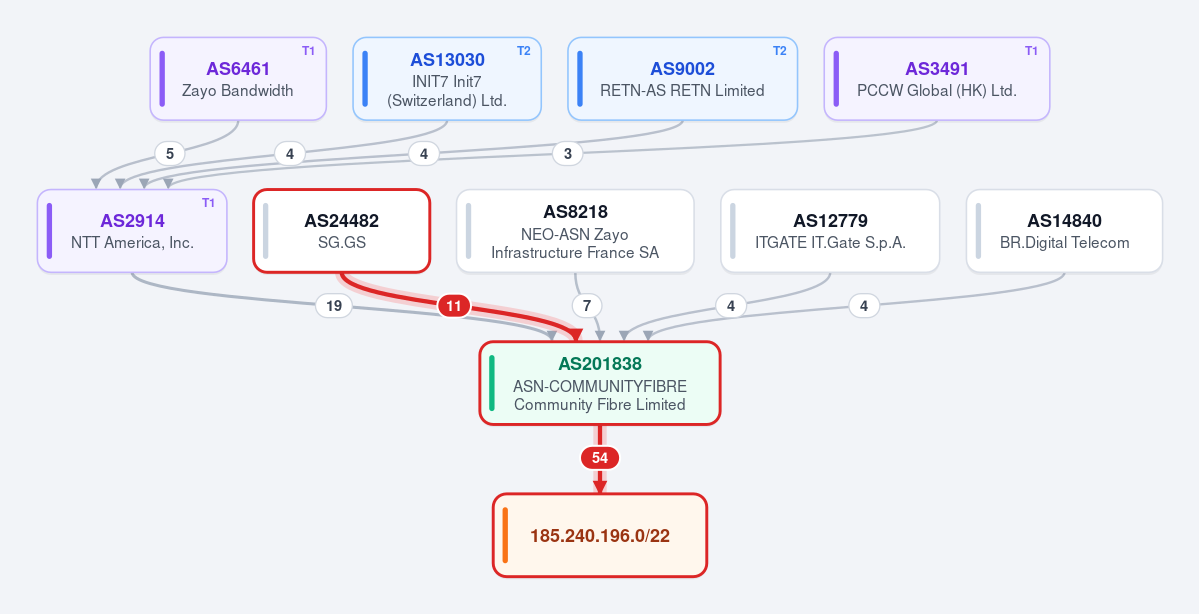Select the 185.240.196.0/22 prefix box

pyautogui.click(x=600, y=535)
